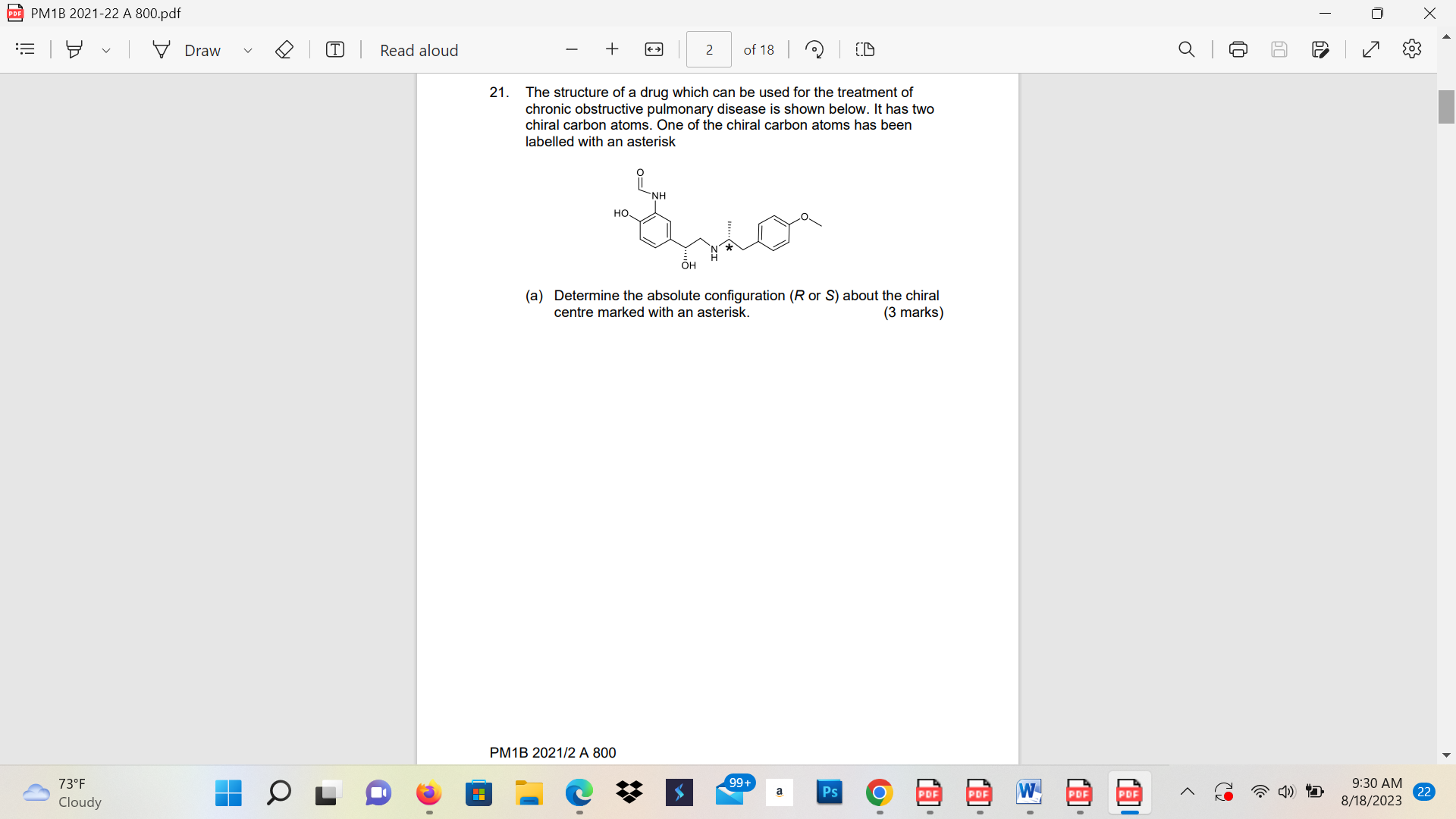
Task: Click the Save as icon
Action: click(1320, 50)
